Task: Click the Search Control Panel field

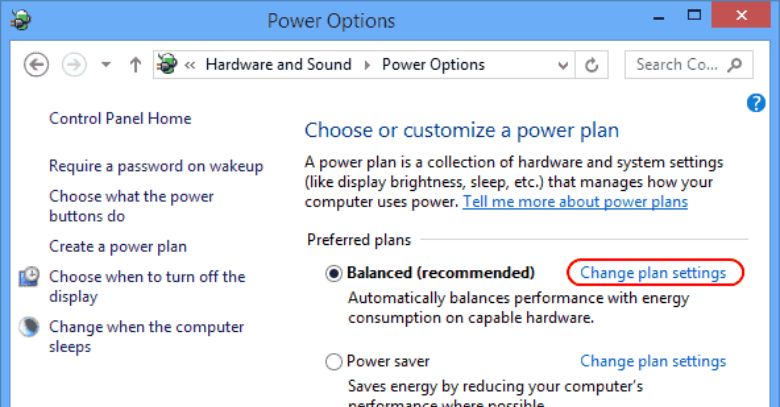Action: point(676,64)
